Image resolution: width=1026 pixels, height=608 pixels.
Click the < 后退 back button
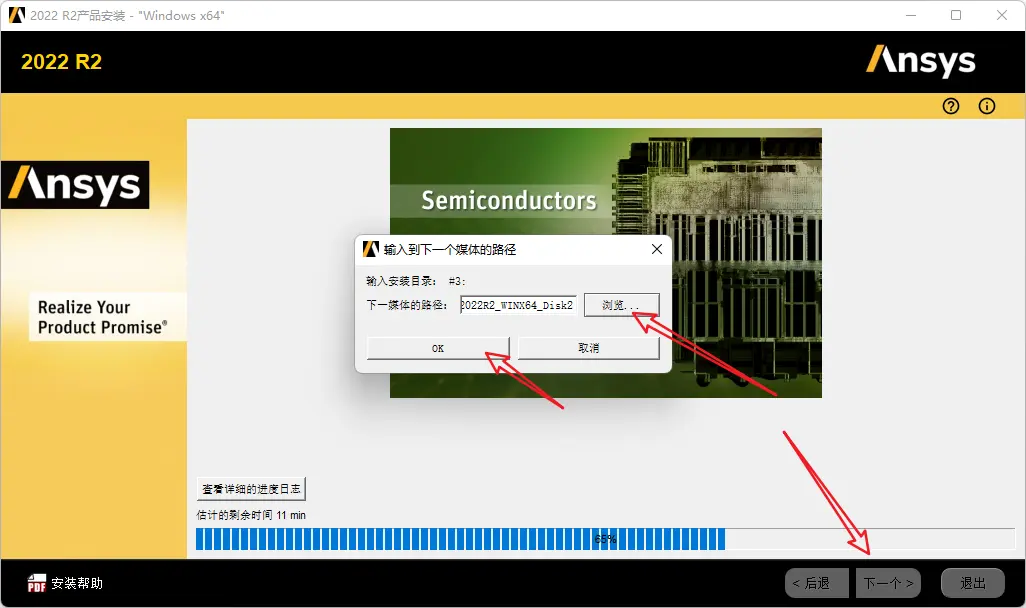pos(817,583)
